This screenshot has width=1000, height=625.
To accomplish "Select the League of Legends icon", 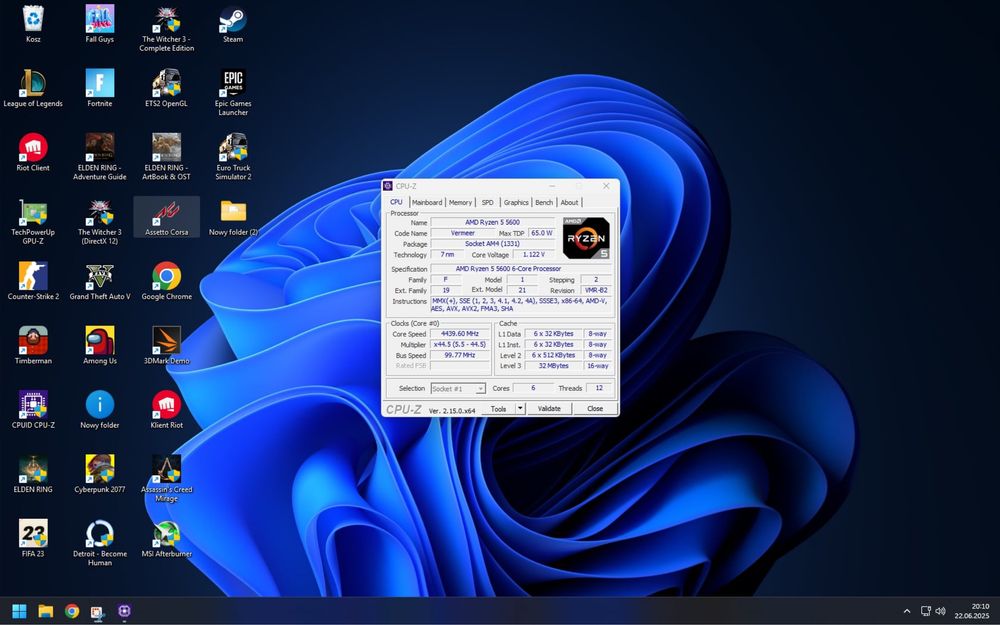I will [33, 88].
